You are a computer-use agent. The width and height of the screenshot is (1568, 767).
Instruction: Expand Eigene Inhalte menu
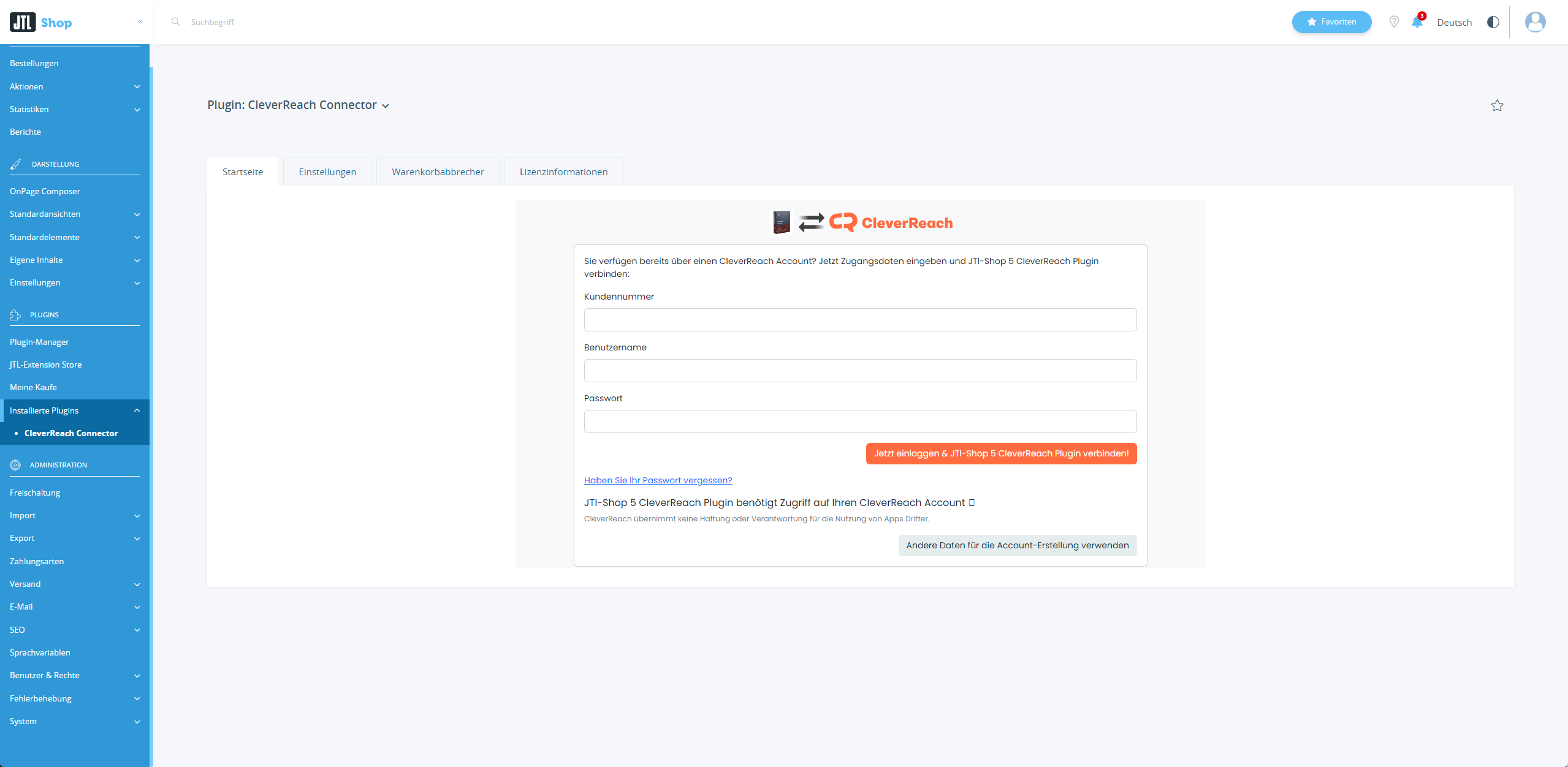(x=75, y=260)
